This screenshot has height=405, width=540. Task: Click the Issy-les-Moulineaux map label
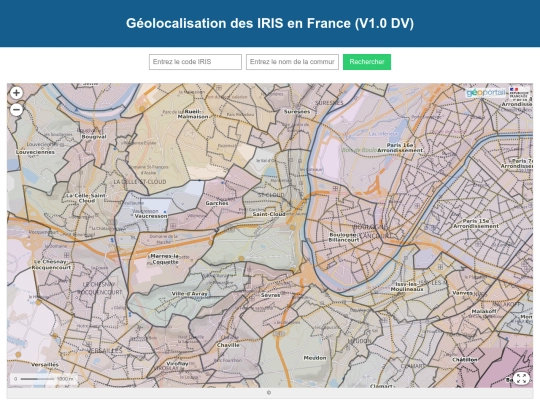[x=407, y=287]
